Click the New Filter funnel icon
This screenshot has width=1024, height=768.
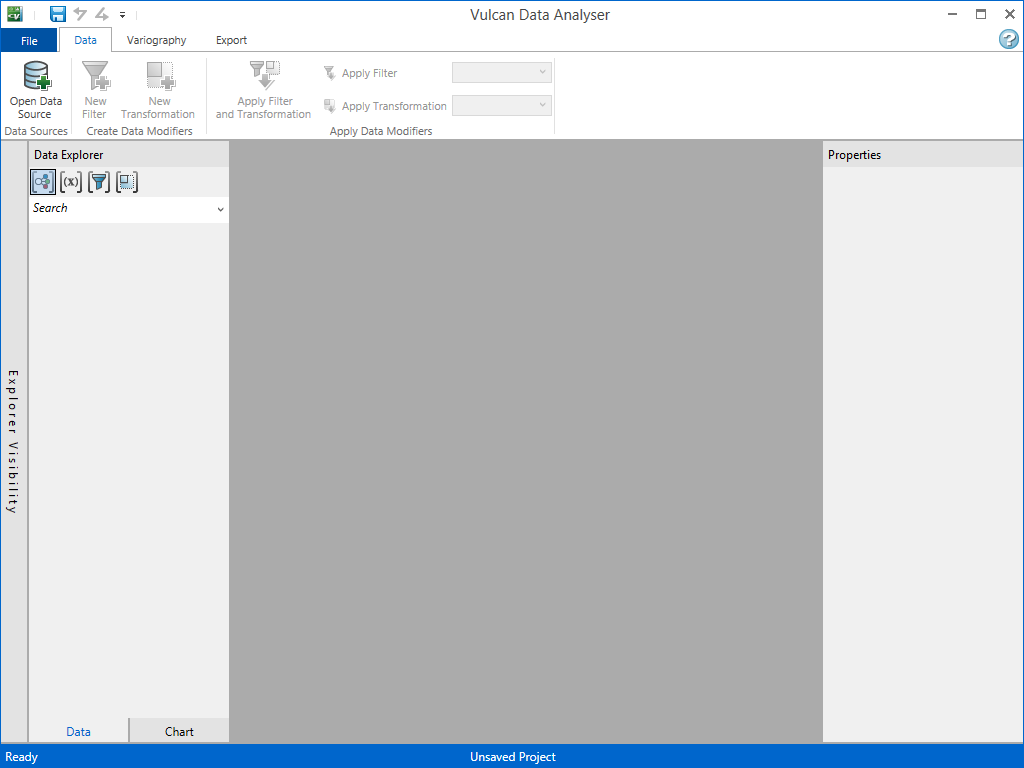tap(96, 76)
